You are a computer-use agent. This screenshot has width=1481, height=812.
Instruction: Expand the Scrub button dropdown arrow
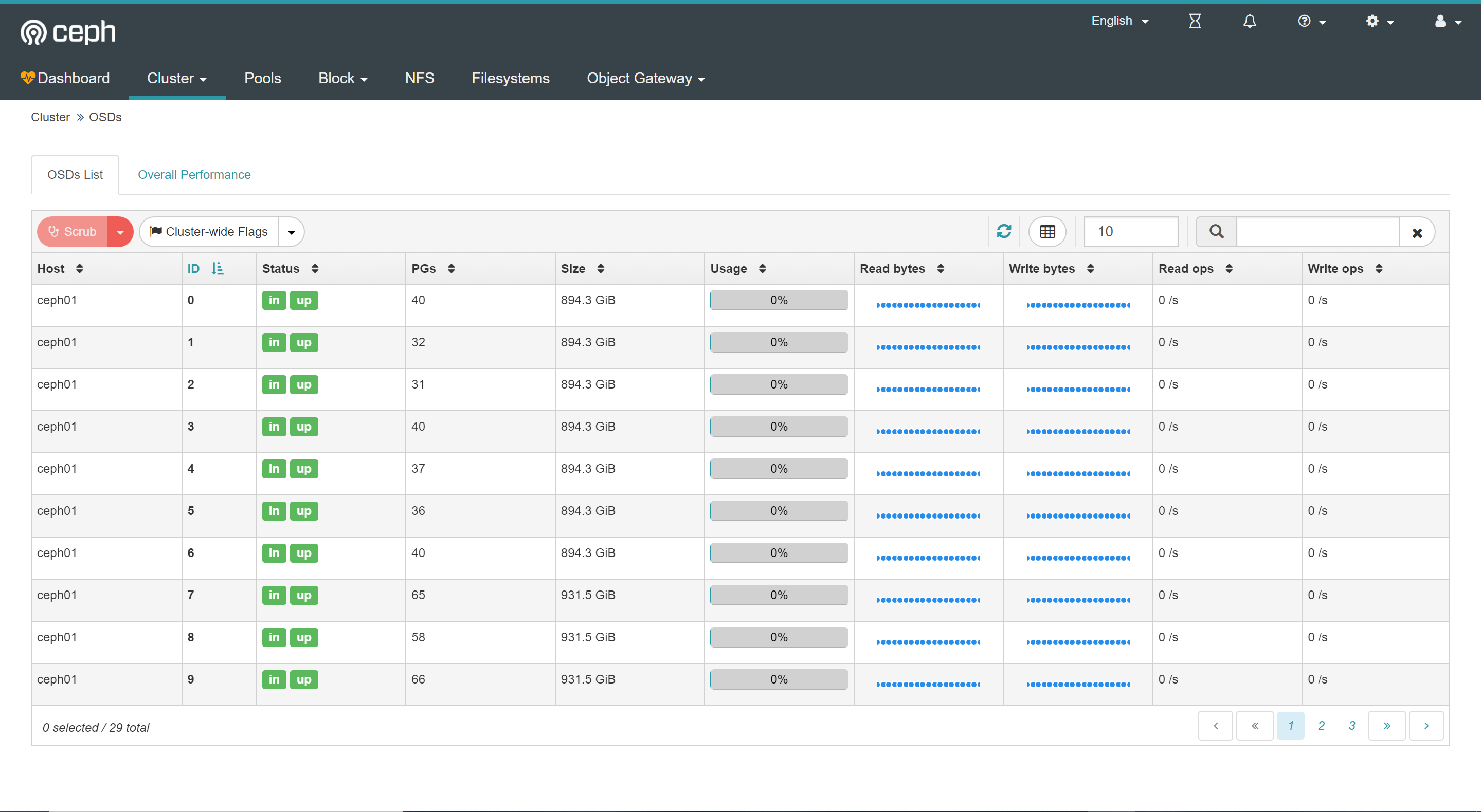tap(120, 232)
